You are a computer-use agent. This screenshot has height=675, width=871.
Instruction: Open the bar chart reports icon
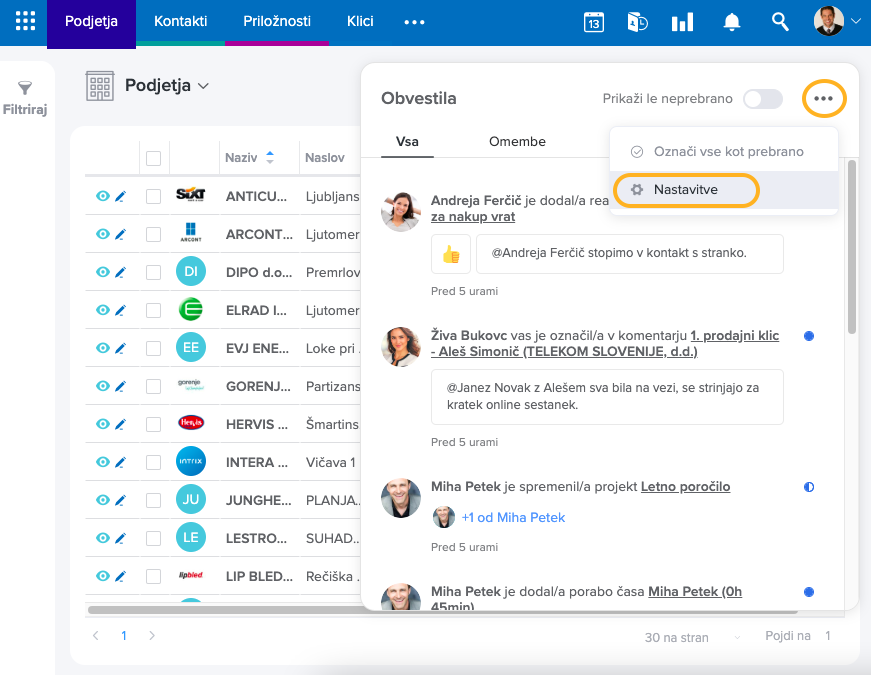click(x=683, y=22)
